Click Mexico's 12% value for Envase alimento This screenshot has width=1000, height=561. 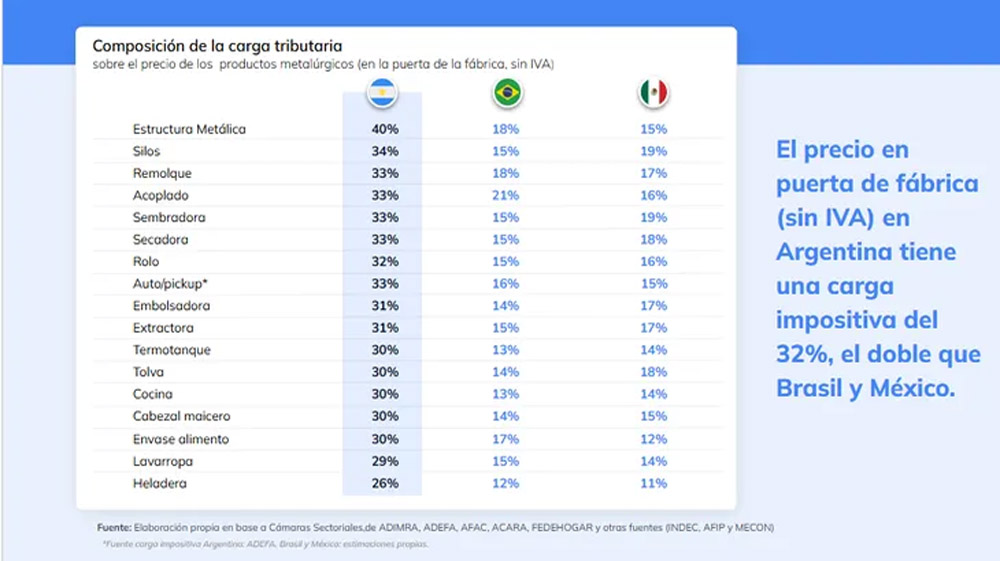tap(654, 439)
